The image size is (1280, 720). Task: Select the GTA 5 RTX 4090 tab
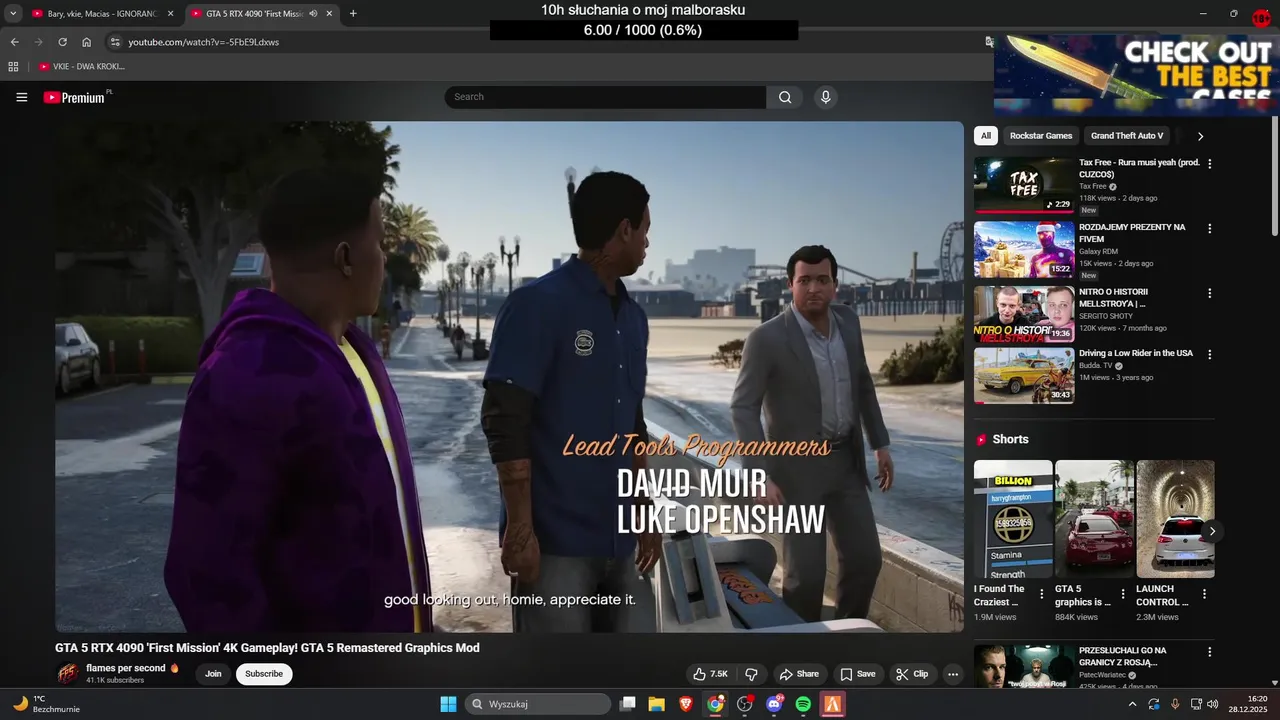pyautogui.click(x=254, y=14)
